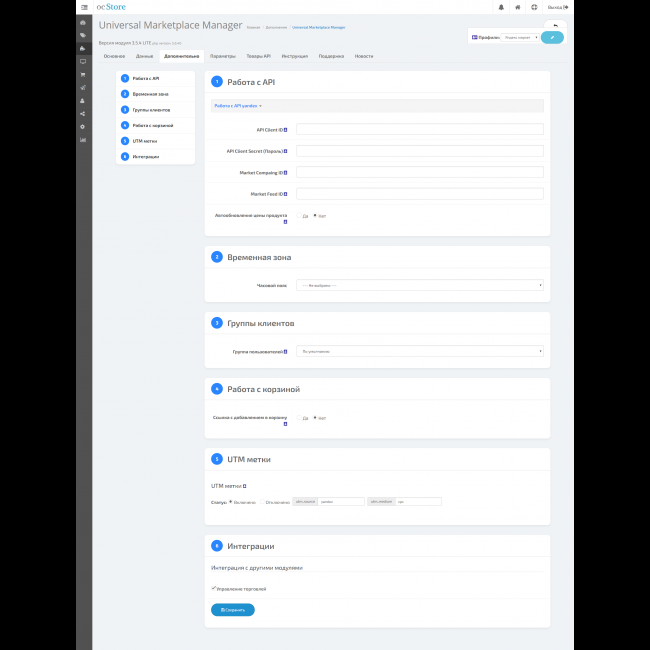The height and width of the screenshot is (650, 650).
Task: Click the shopping cart icon in sidebar
Action: [83, 74]
